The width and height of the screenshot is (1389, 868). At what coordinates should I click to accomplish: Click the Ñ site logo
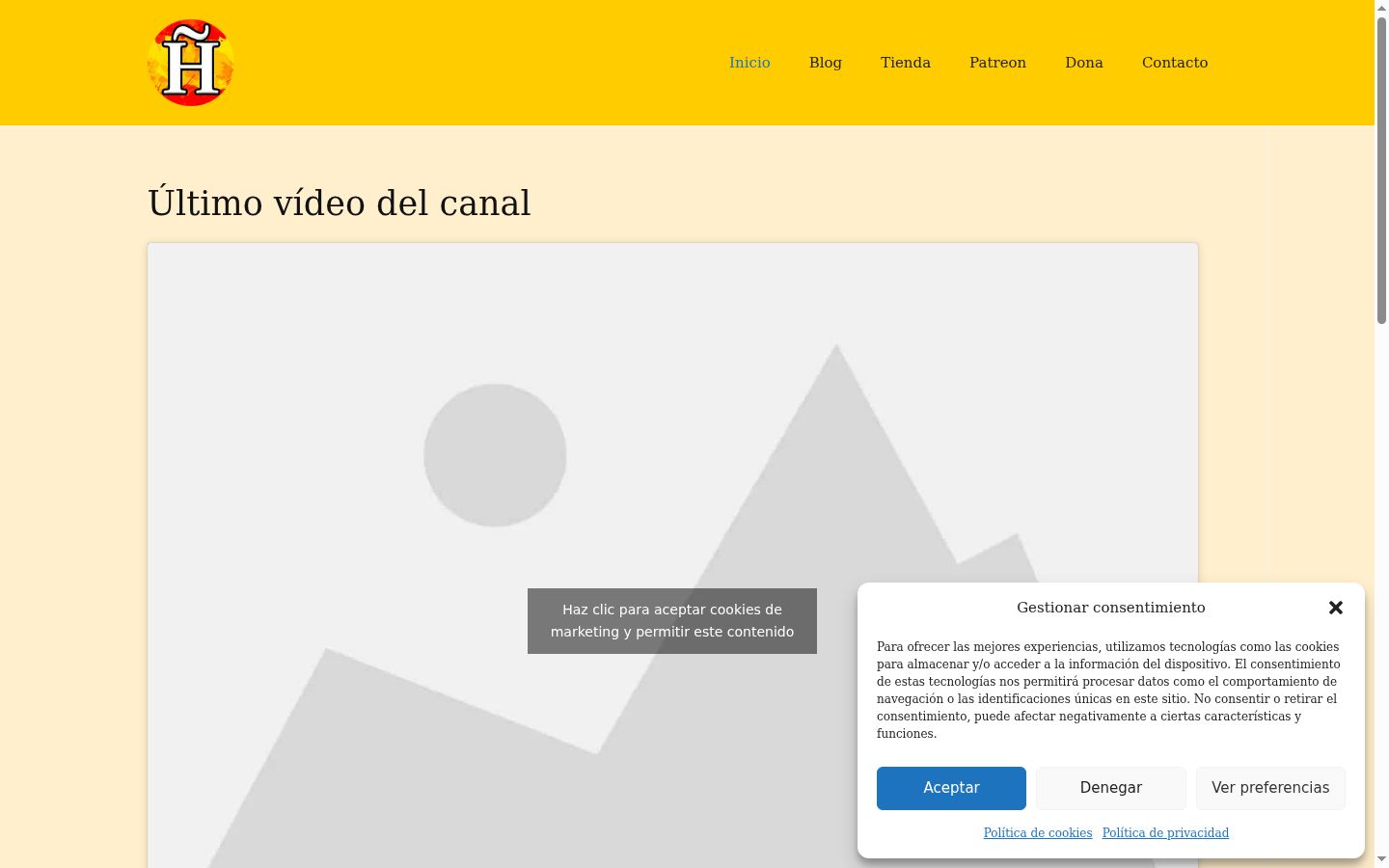[191, 63]
